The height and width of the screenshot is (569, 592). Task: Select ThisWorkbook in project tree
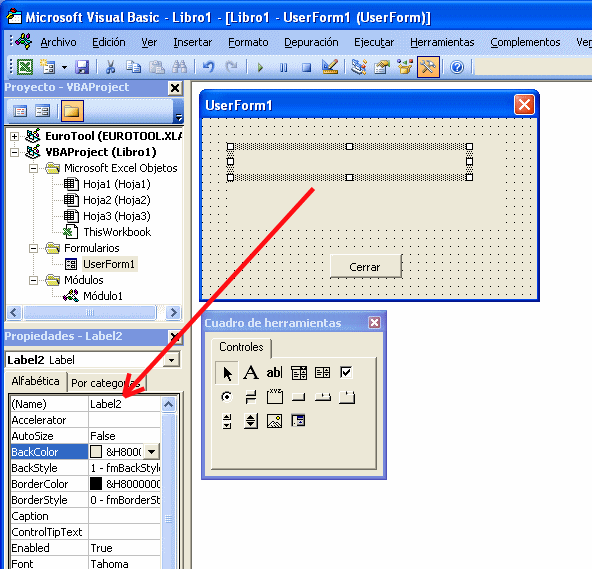pos(117,232)
